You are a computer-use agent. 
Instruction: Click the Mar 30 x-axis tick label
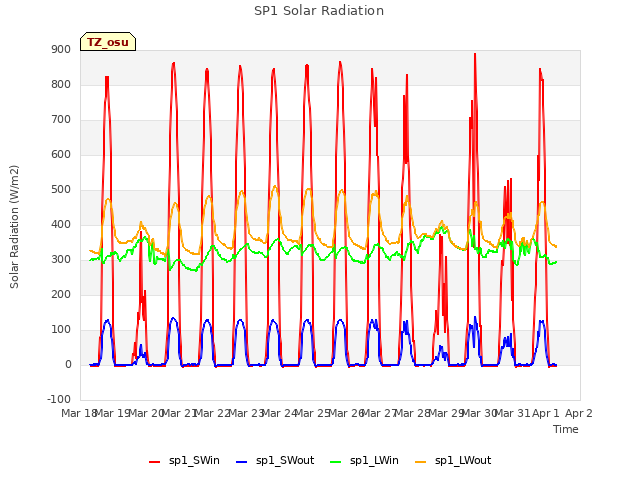479,413
